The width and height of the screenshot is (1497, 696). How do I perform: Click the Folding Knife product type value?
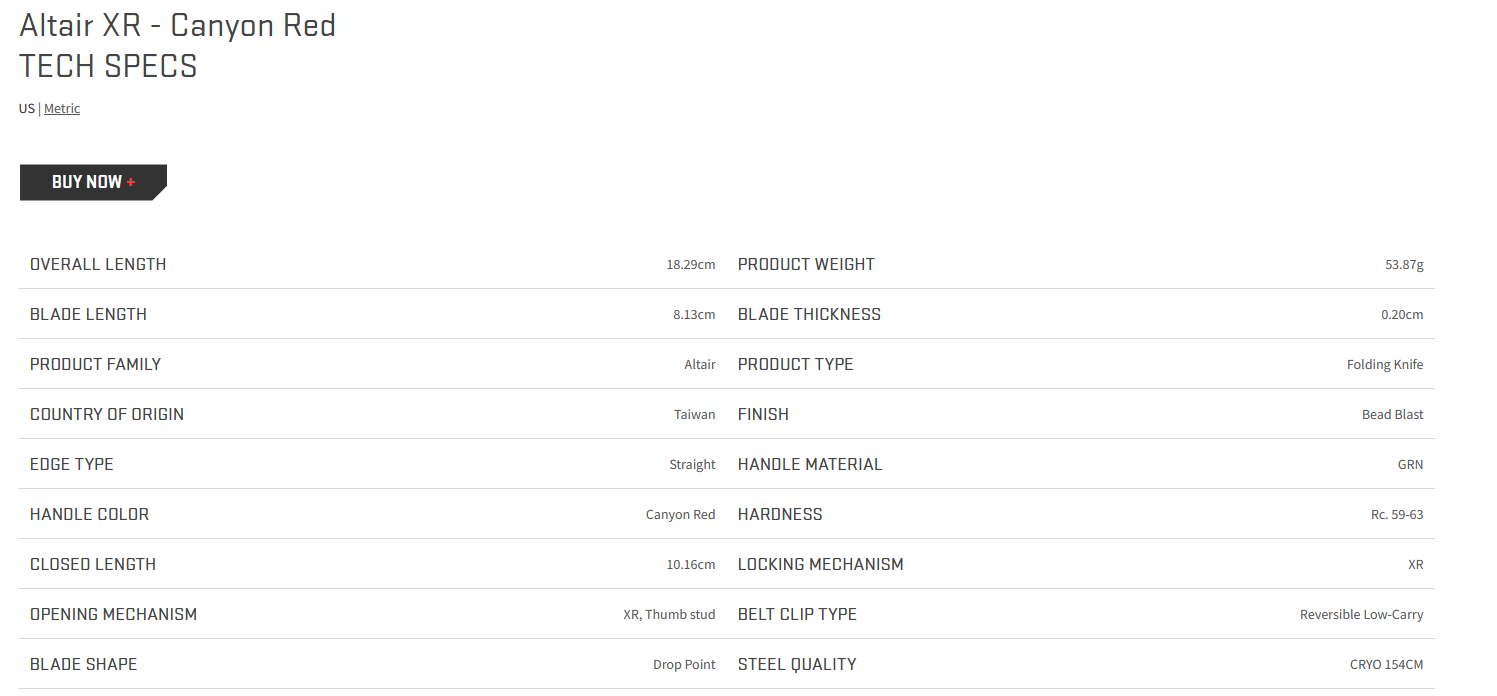click(1385, 365)
